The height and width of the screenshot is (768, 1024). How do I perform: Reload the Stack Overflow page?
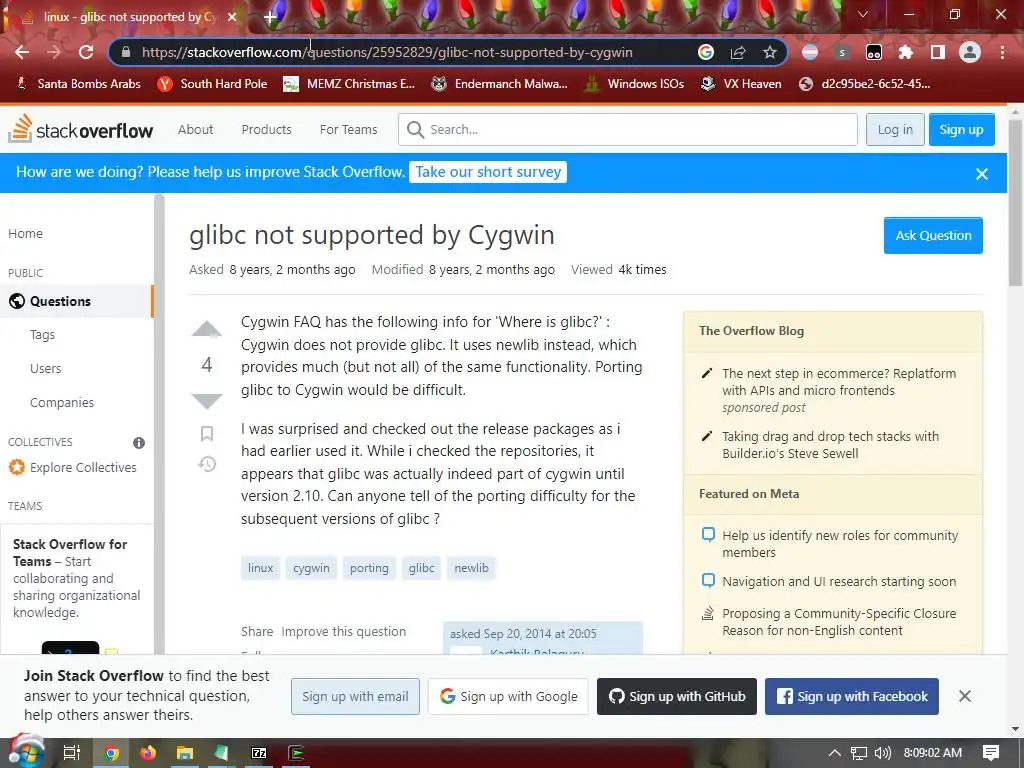[x=86, y=52]
